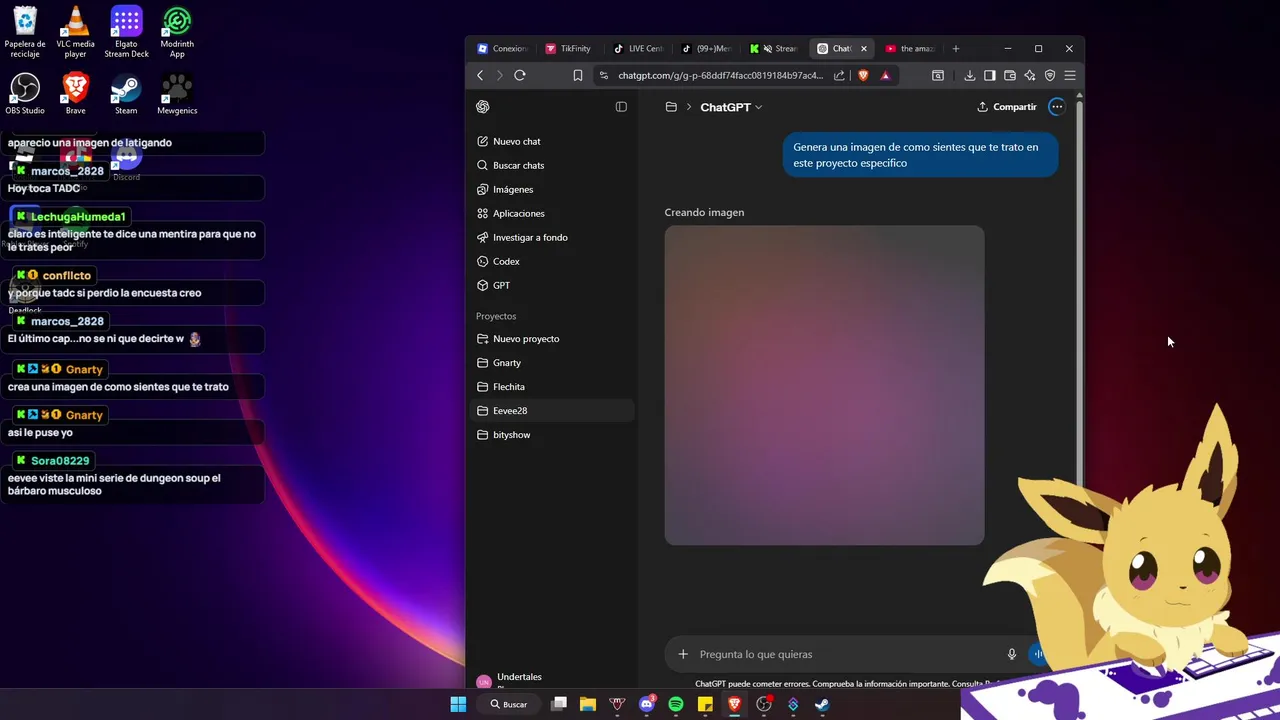Open the Windows Start menu
The height and width of the screenshot is (720, 1280).
pos(458,704)
